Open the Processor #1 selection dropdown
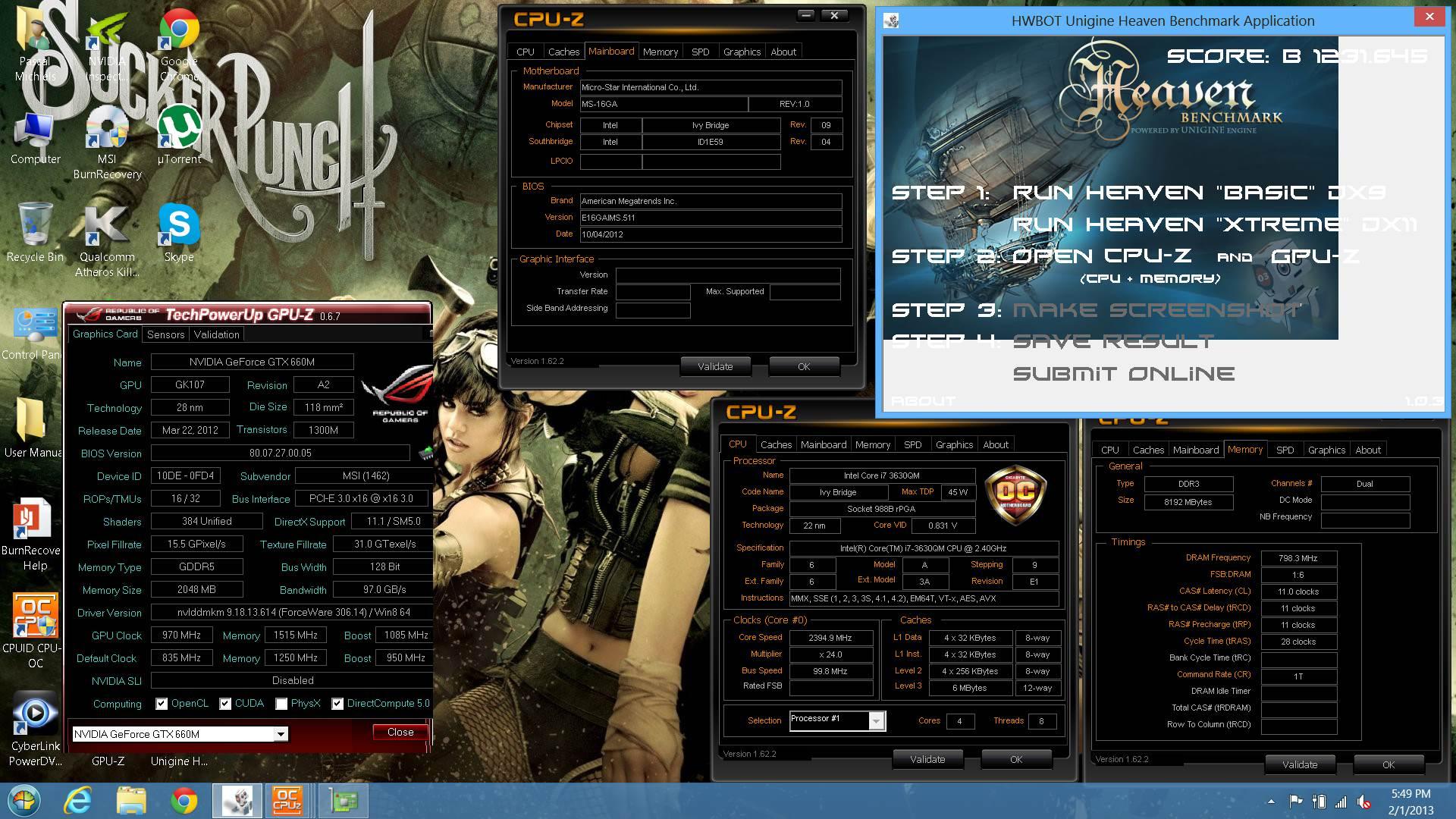Image resolution: width=1456 pixels, height=819 pixels. 876,720
